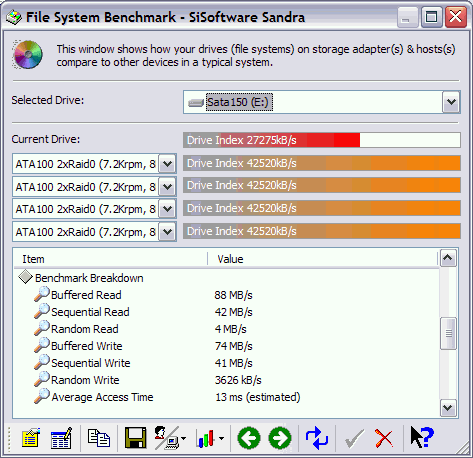Click the magnifier icon beside Buffered Read
The height and width of the screenshot is (458, 473).
(x=42, y=294)
